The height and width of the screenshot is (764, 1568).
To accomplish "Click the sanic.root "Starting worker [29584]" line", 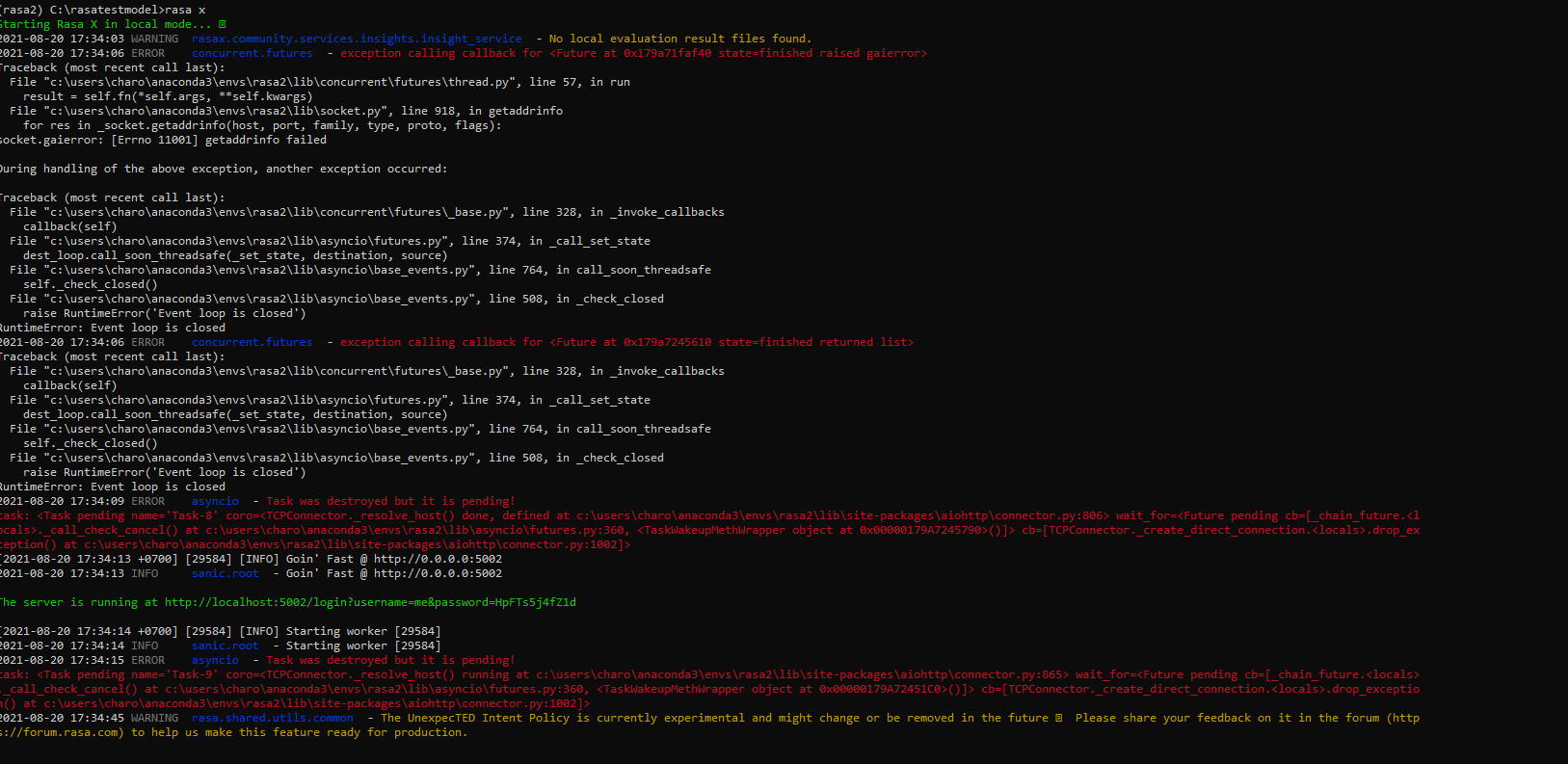I will (362, 645).
